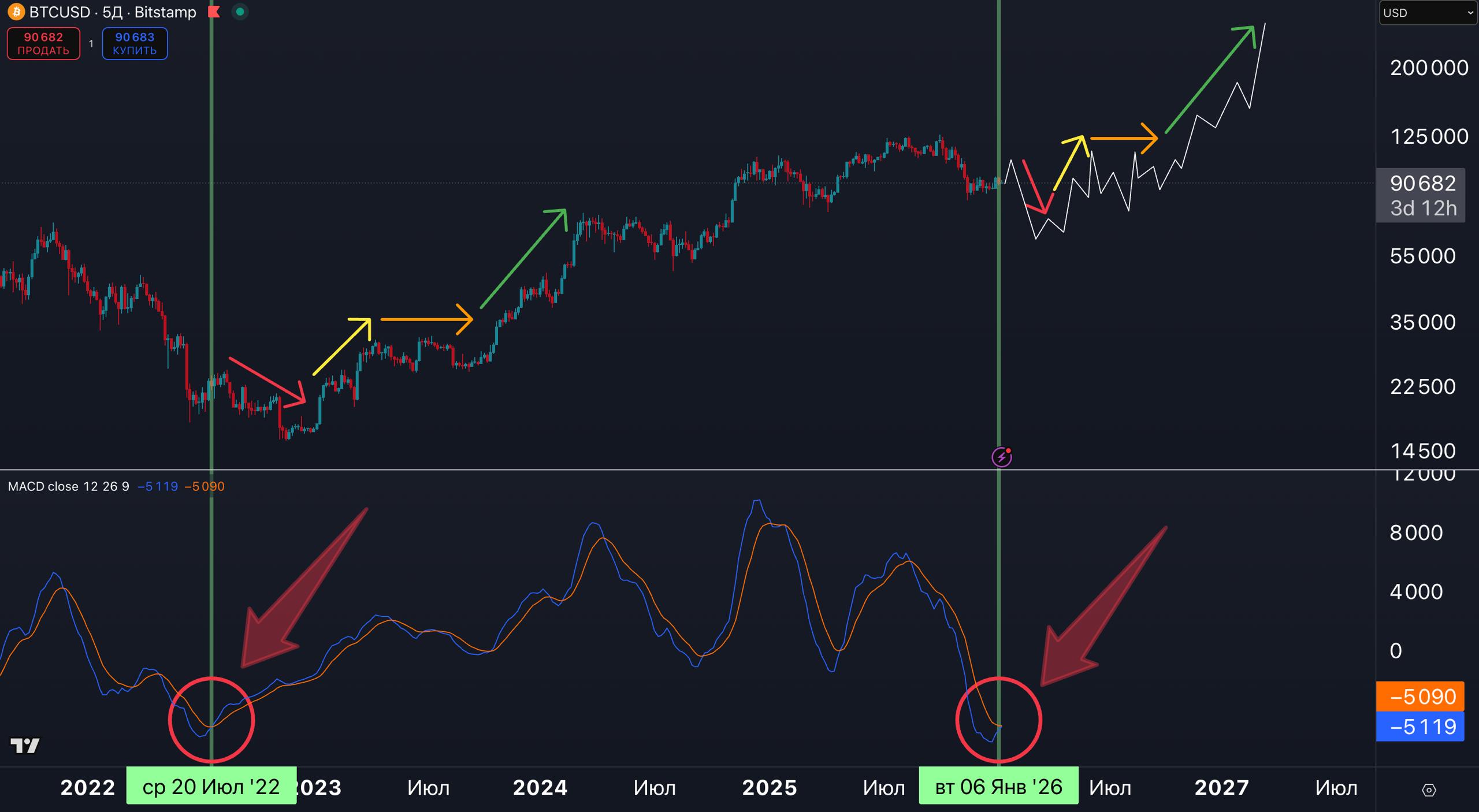Click the green market status dot
The image size is (1479, 812).
click(x=240, y=12)
